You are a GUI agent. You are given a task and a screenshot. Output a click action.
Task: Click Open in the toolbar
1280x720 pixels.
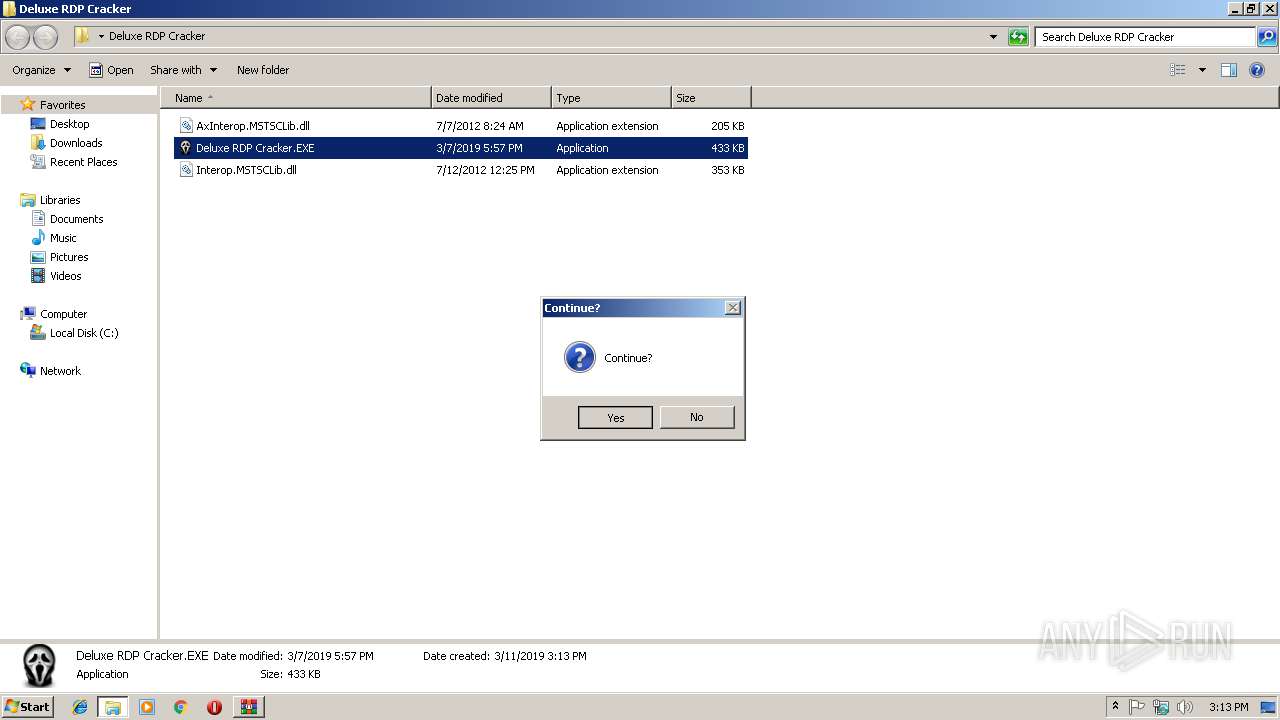point(111,70)
